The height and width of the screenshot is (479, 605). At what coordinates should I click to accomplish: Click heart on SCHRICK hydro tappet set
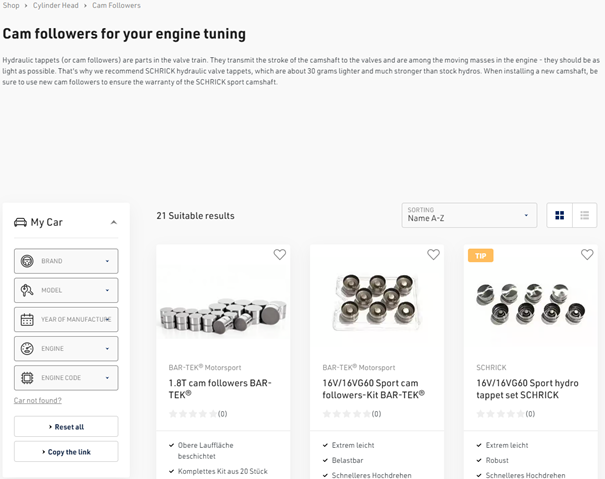click(587, 255)
